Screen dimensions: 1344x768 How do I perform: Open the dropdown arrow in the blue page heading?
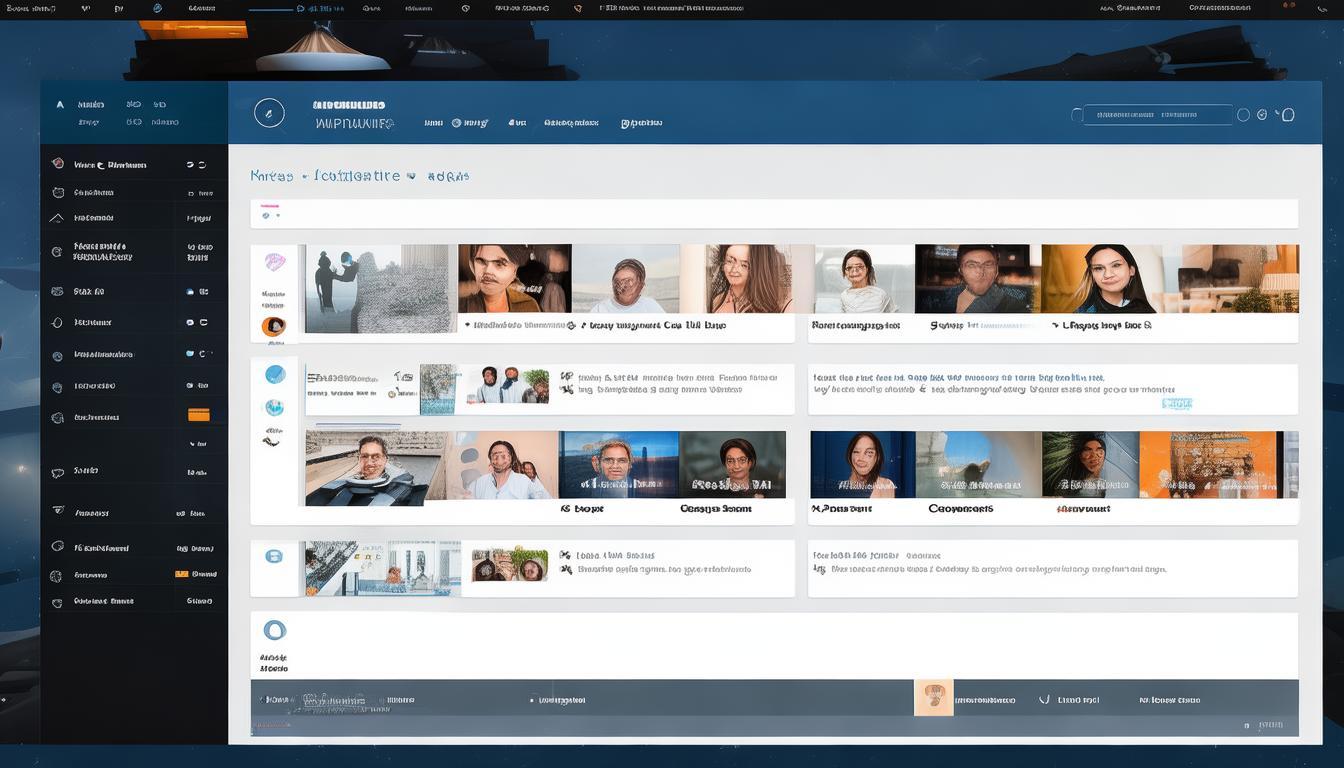410,176
